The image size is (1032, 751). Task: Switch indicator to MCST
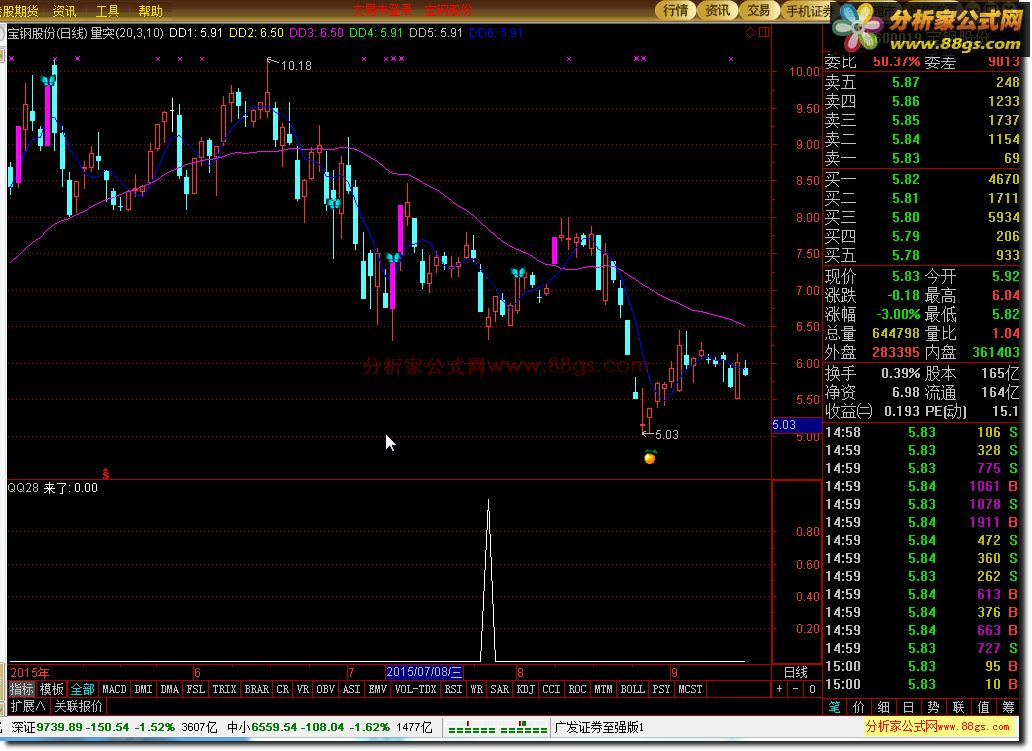pos(690,689)
